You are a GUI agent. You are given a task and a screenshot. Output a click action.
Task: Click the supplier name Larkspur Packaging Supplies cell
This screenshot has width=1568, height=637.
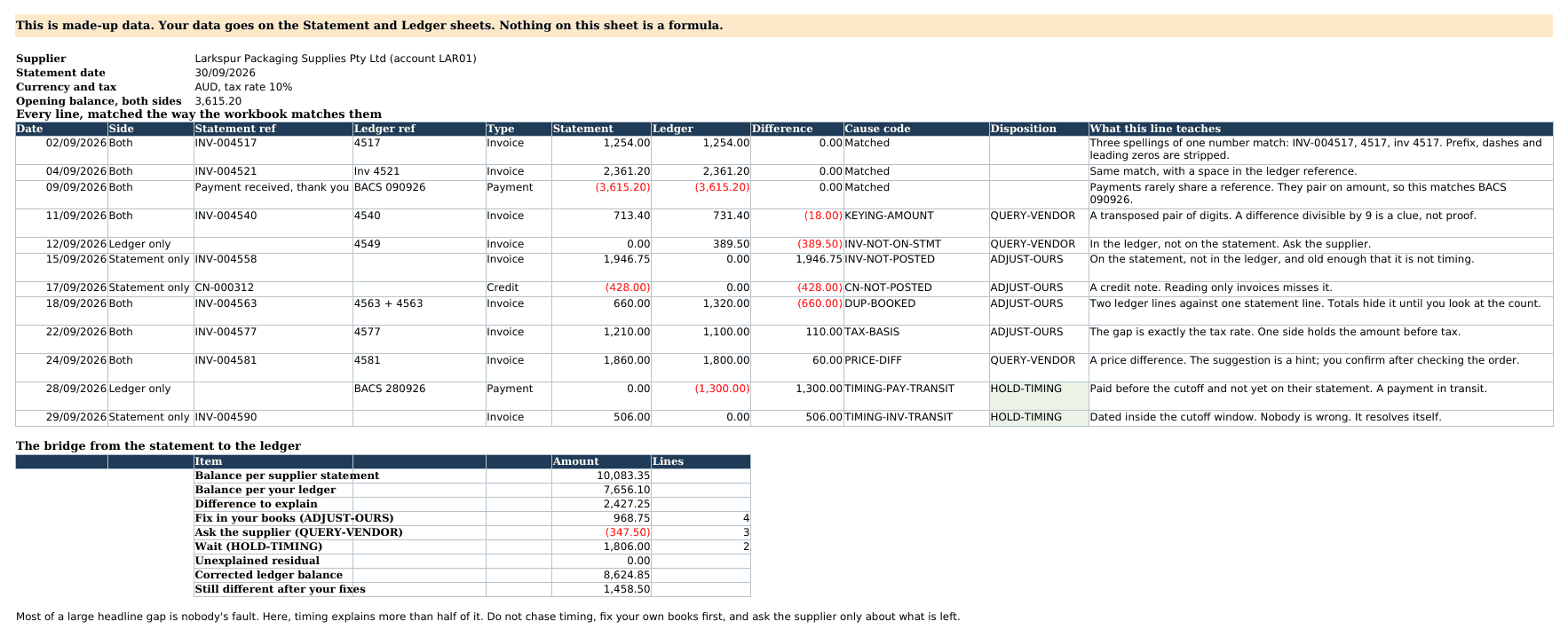click(x=336, y=59)
